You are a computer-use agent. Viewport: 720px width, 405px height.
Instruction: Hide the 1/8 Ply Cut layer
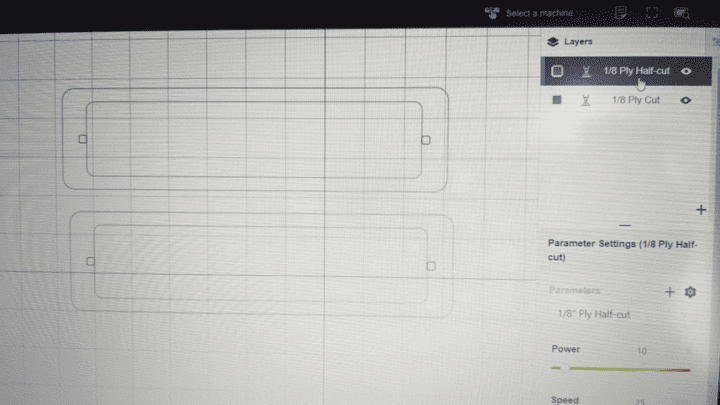686,100
